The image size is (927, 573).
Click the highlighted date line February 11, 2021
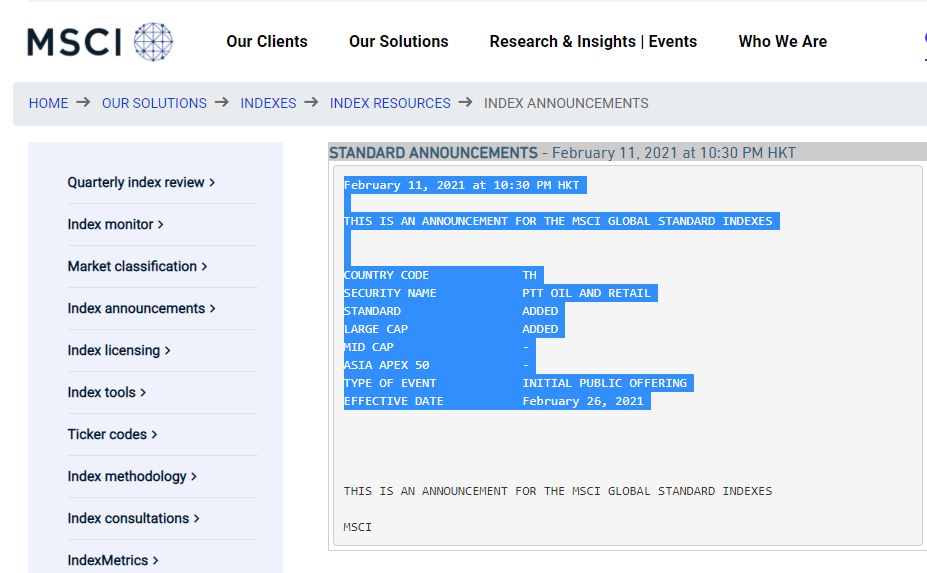(461, 185)
